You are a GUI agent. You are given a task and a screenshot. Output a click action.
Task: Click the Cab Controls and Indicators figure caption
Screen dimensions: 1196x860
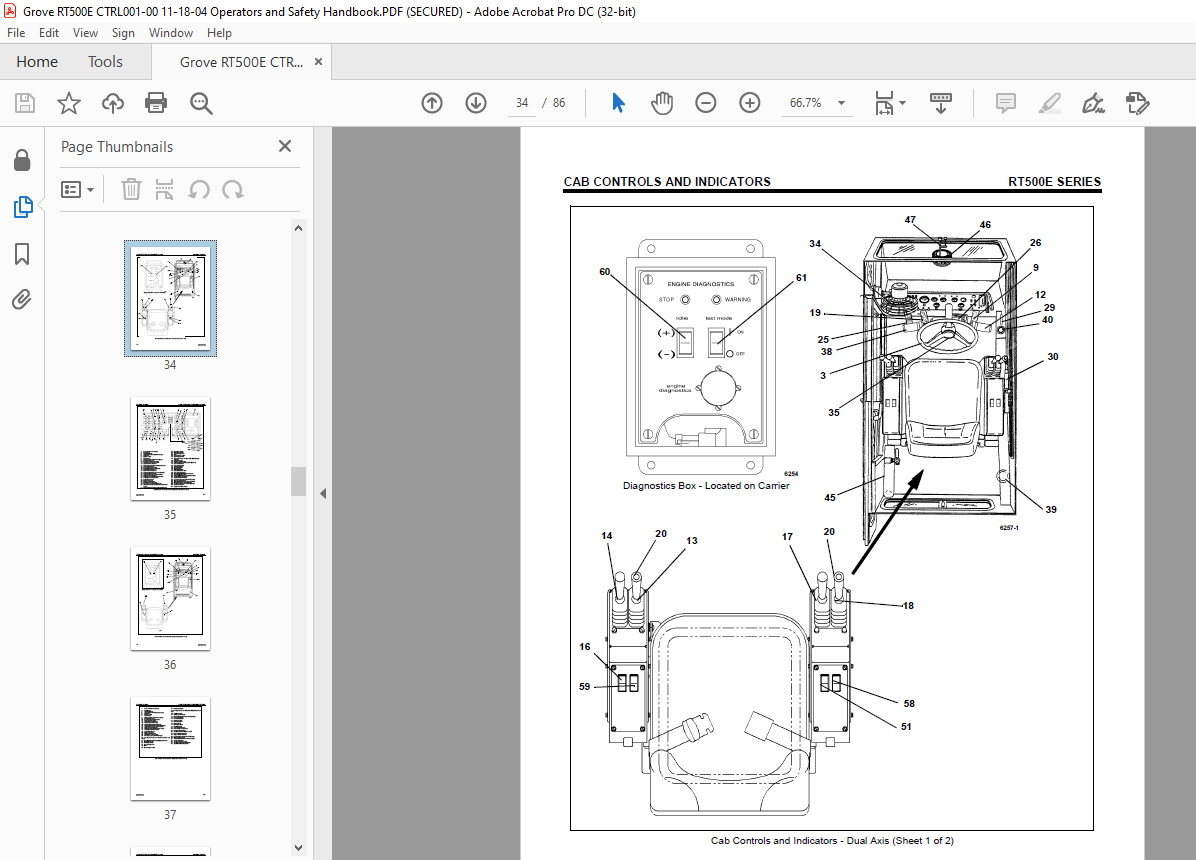[x=832, y=840]
